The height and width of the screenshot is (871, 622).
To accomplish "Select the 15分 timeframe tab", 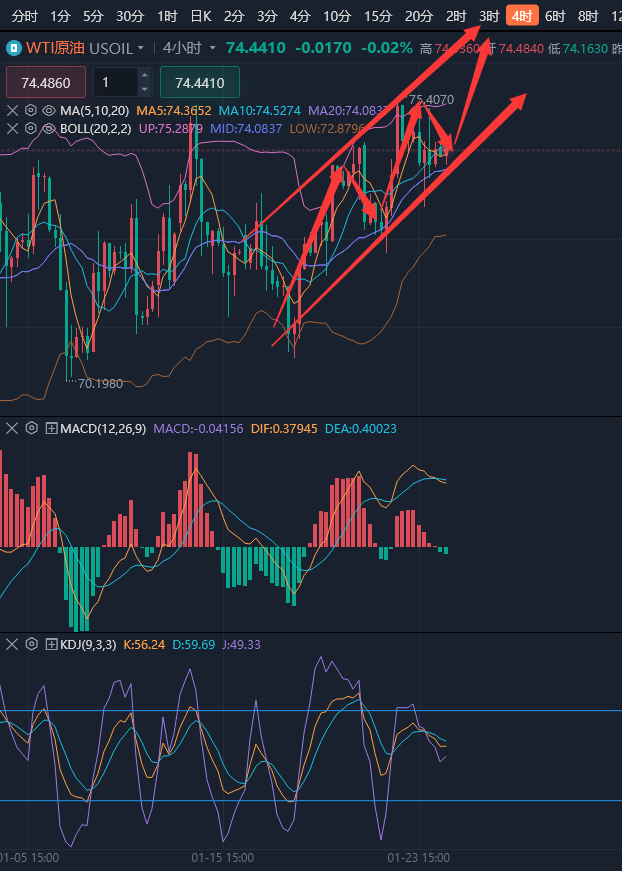I will (x=378, y=17).
